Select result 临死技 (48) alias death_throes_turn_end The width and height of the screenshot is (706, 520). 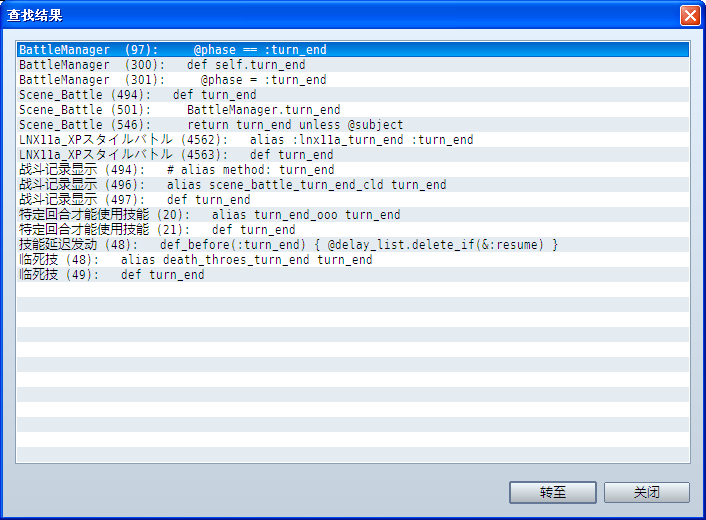click(353, 260)
